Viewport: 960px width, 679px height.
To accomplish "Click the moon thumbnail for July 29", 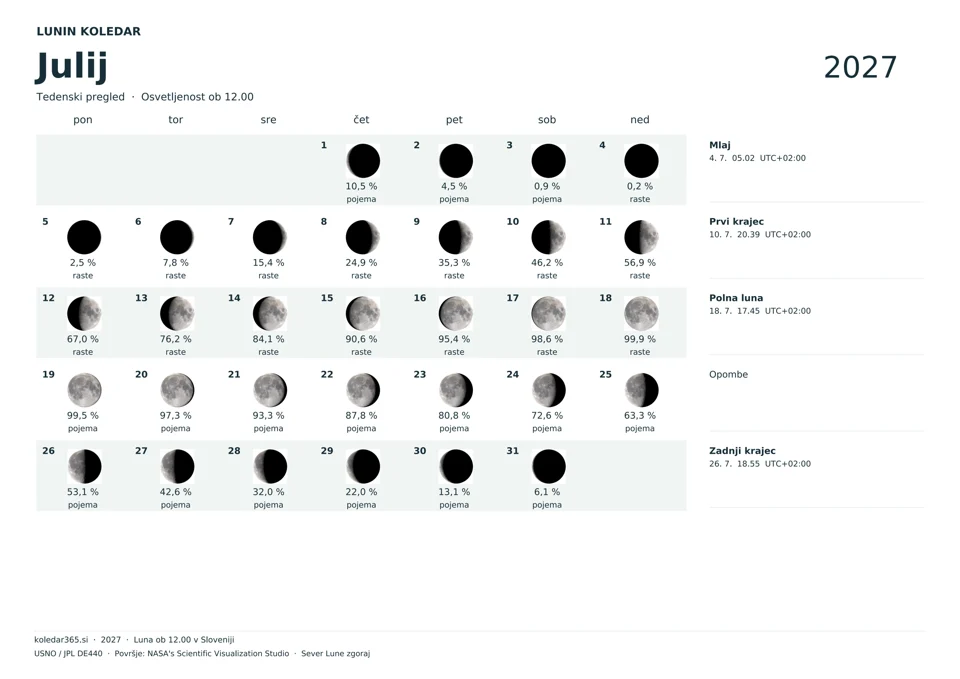I will (x=362, y=467).
